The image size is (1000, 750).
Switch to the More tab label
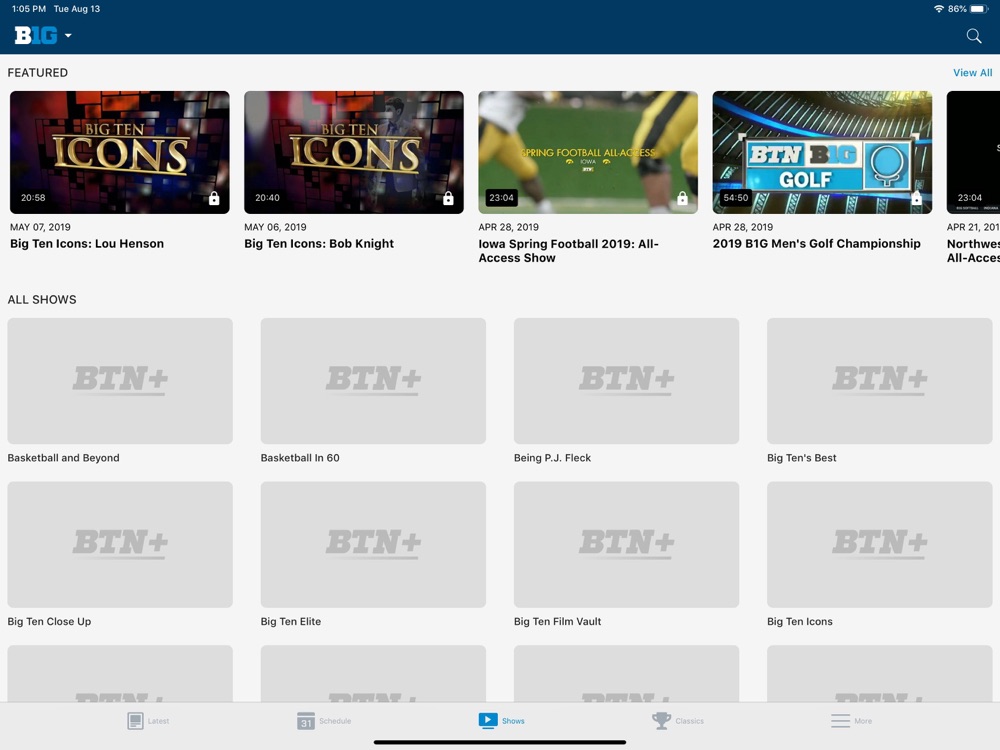863,721
